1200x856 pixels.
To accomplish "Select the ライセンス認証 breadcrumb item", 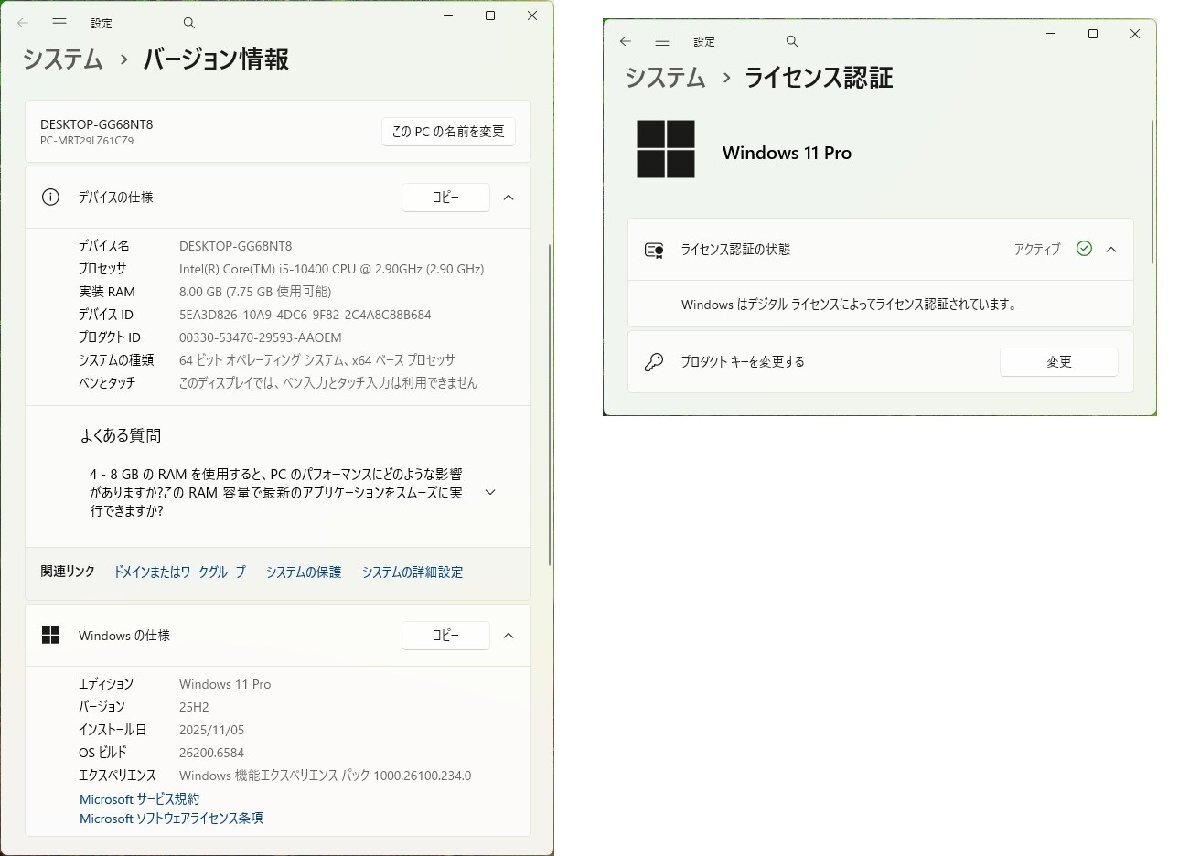I will [x=821, y=78].
